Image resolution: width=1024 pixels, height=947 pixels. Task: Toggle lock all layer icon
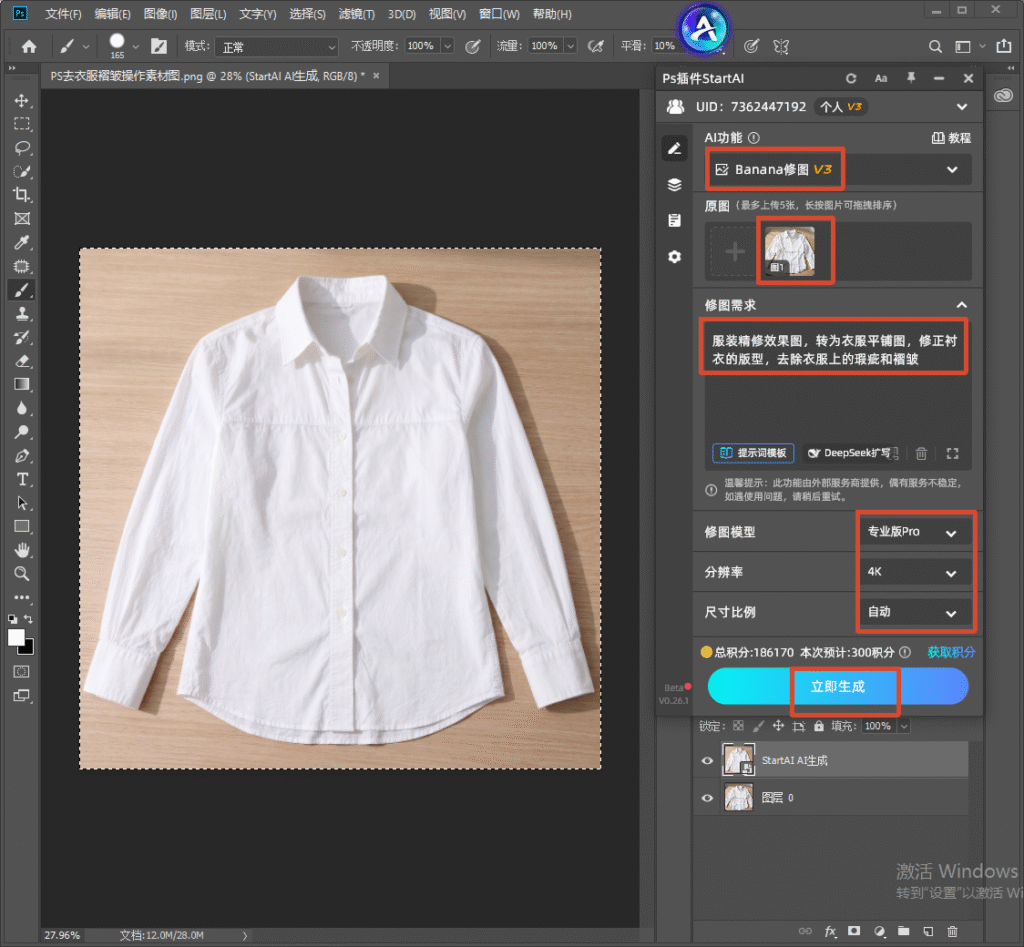[818, 726]
